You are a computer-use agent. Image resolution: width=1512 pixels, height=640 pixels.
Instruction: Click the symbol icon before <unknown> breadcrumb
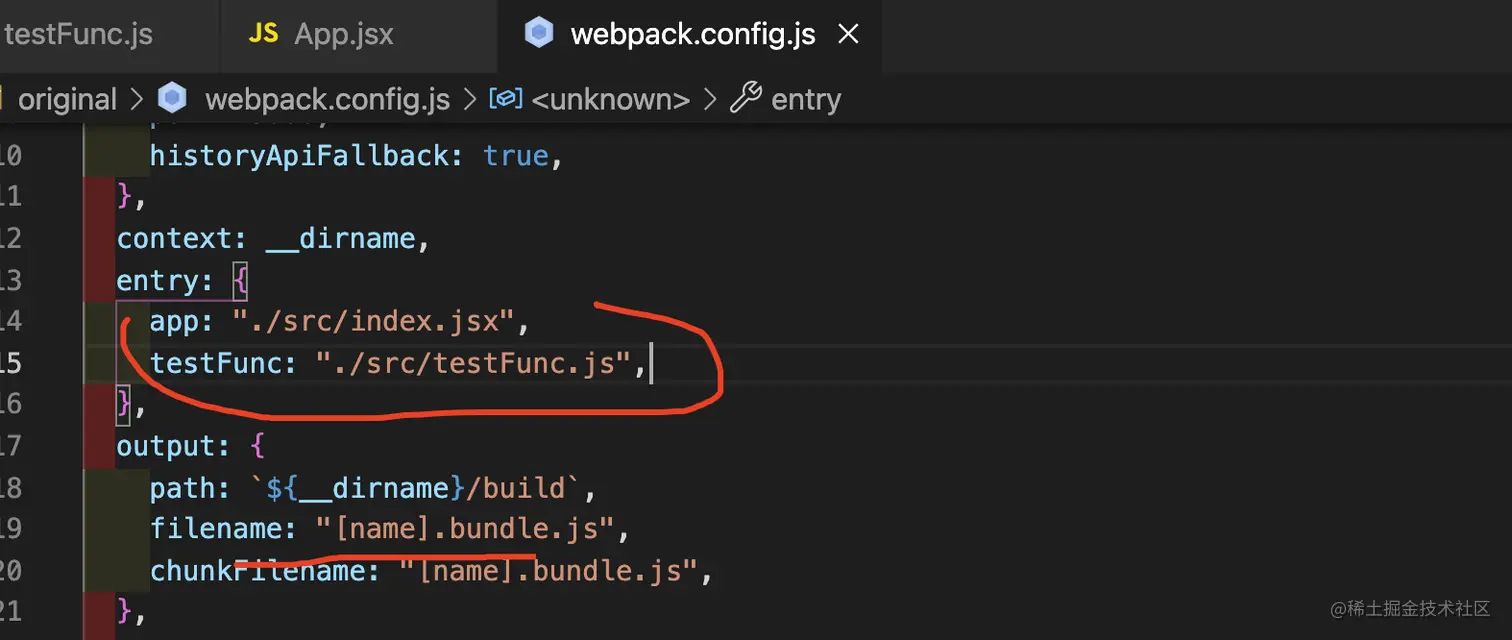click(x=505, y=99)
